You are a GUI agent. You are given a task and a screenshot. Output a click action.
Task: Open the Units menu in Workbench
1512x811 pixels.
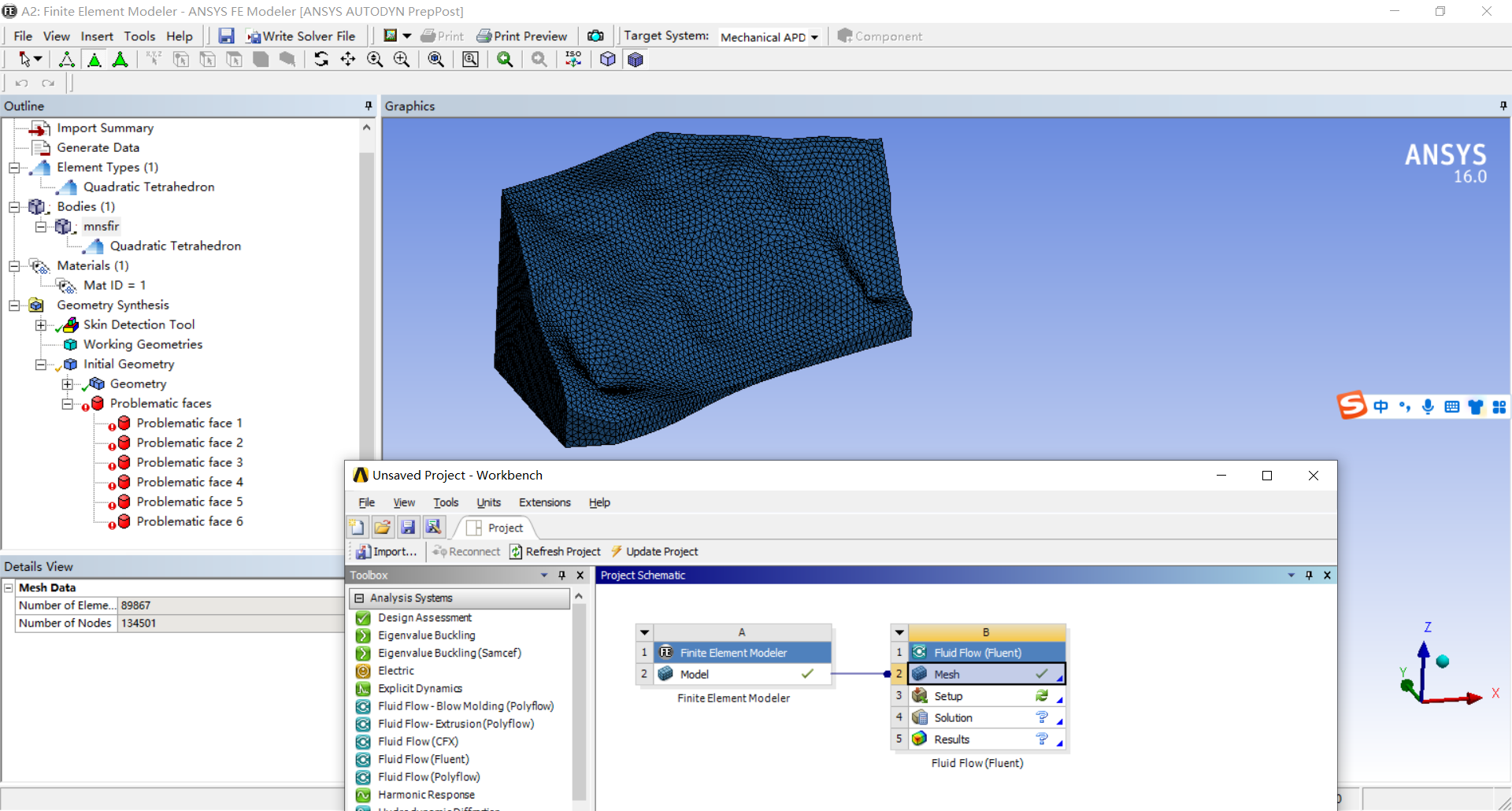coord(488,502)
